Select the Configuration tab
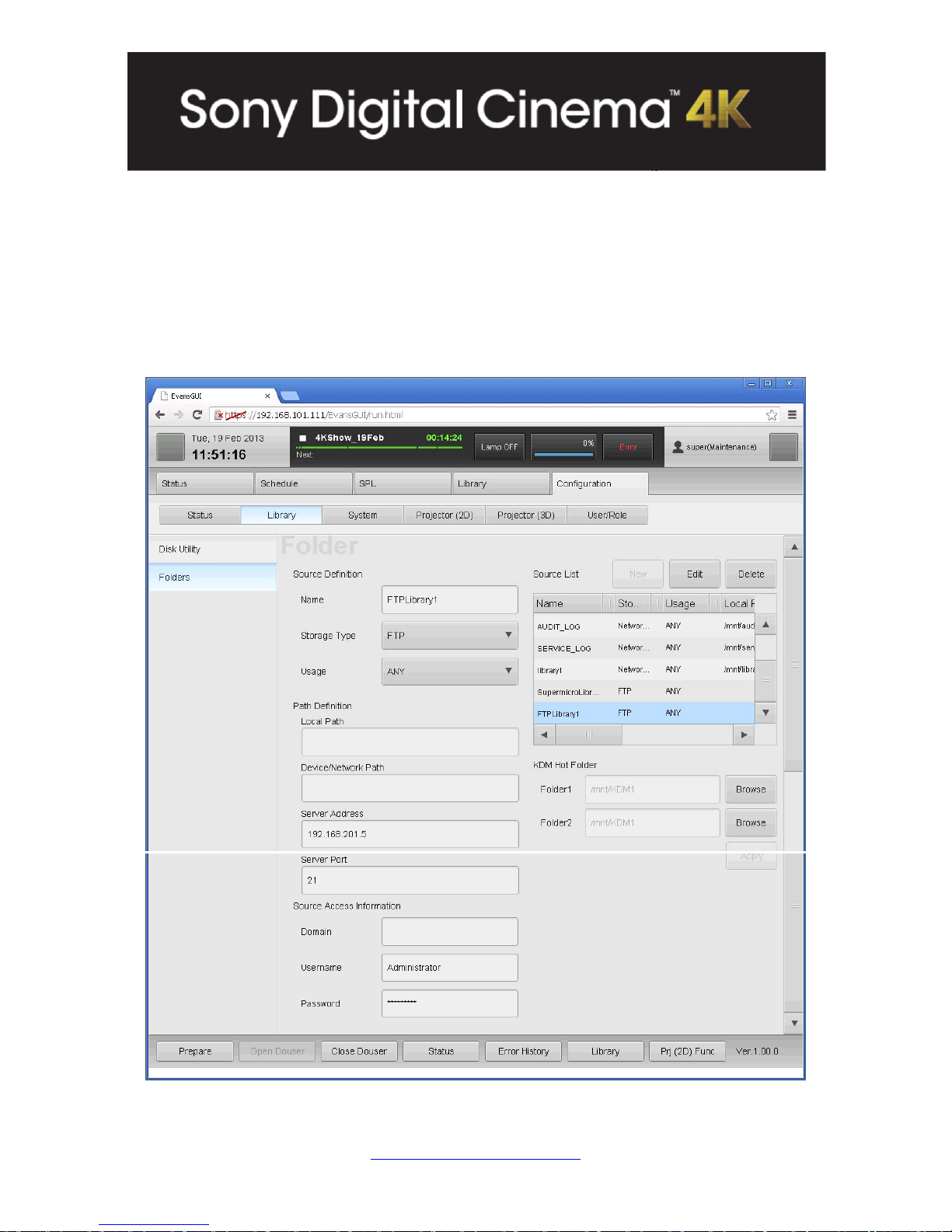The image size is (952, 1232). coord(600,483)
